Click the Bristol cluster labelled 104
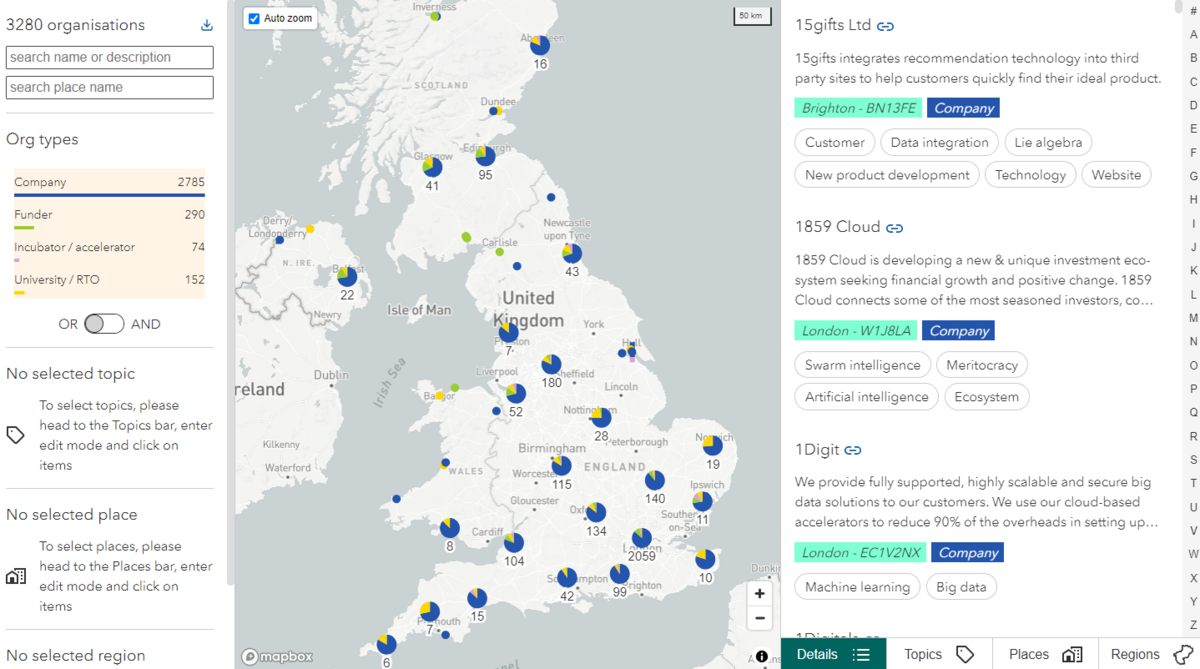The height and width of the screenshot is (669, 1200). point(514,543)
